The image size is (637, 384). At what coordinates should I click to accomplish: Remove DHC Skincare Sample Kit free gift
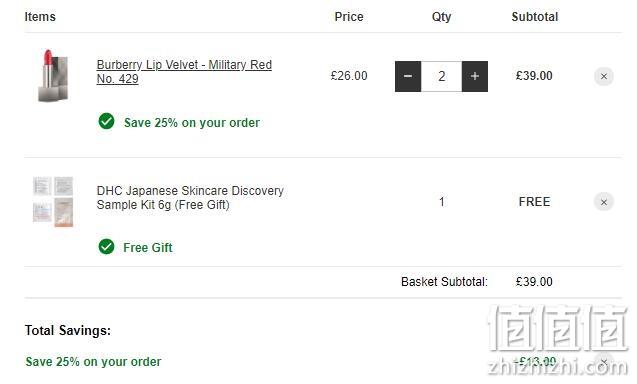point(604,202)
